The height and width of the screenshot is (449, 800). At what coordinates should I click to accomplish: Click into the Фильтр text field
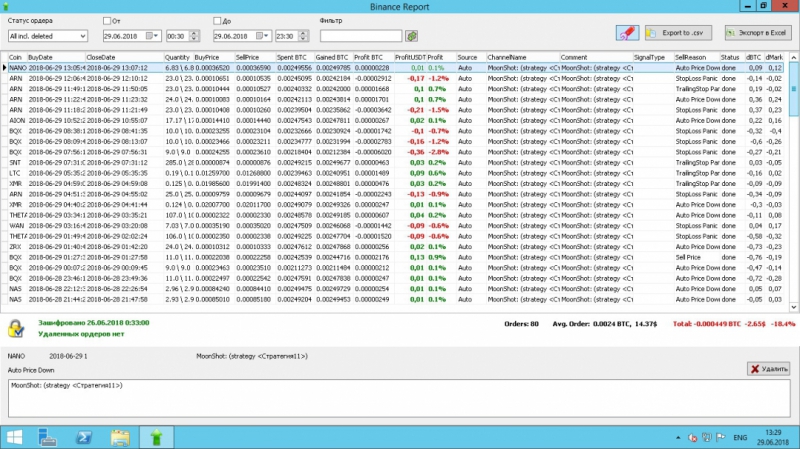coord(361,36)
